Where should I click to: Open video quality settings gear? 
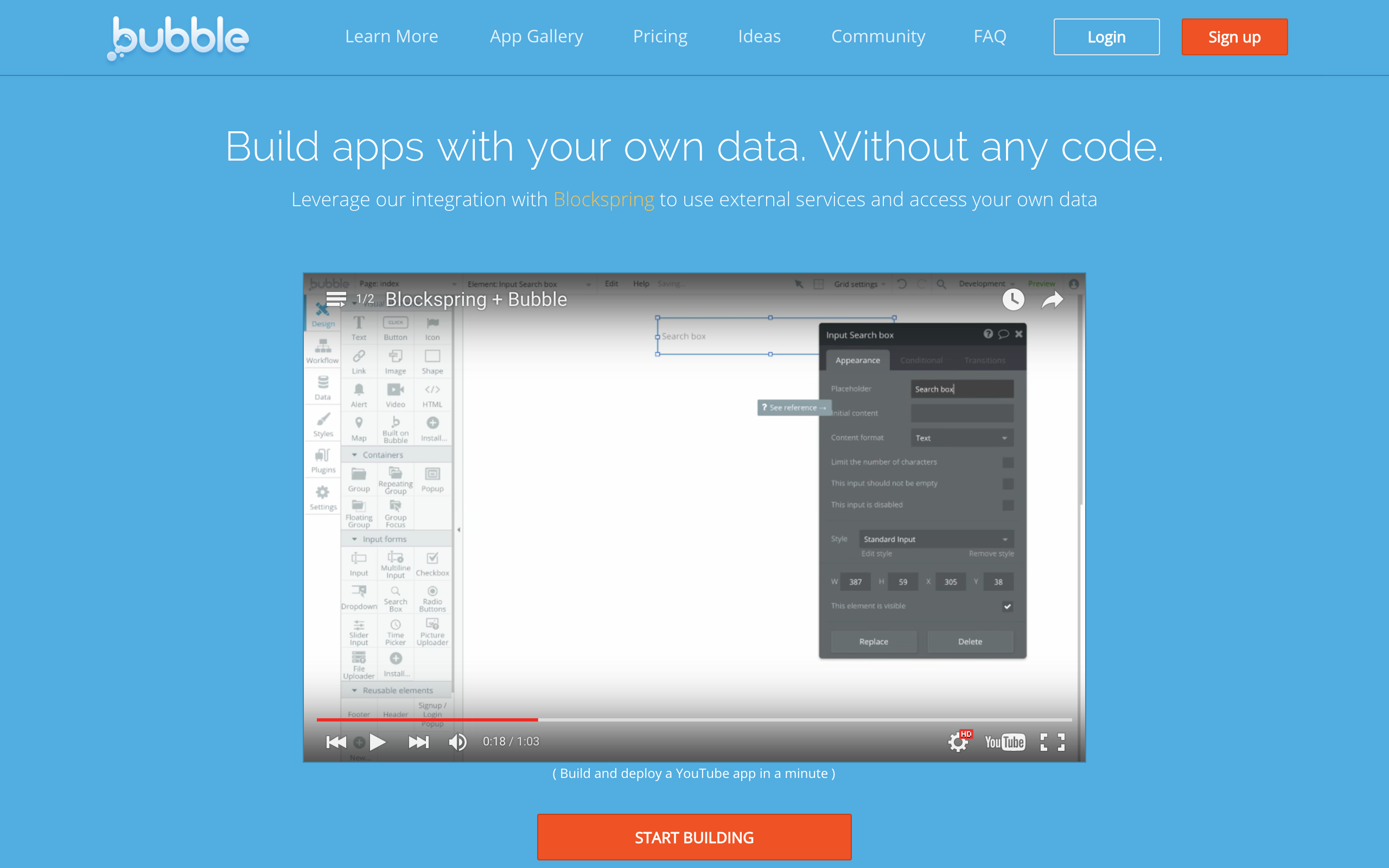pos(958,742)
